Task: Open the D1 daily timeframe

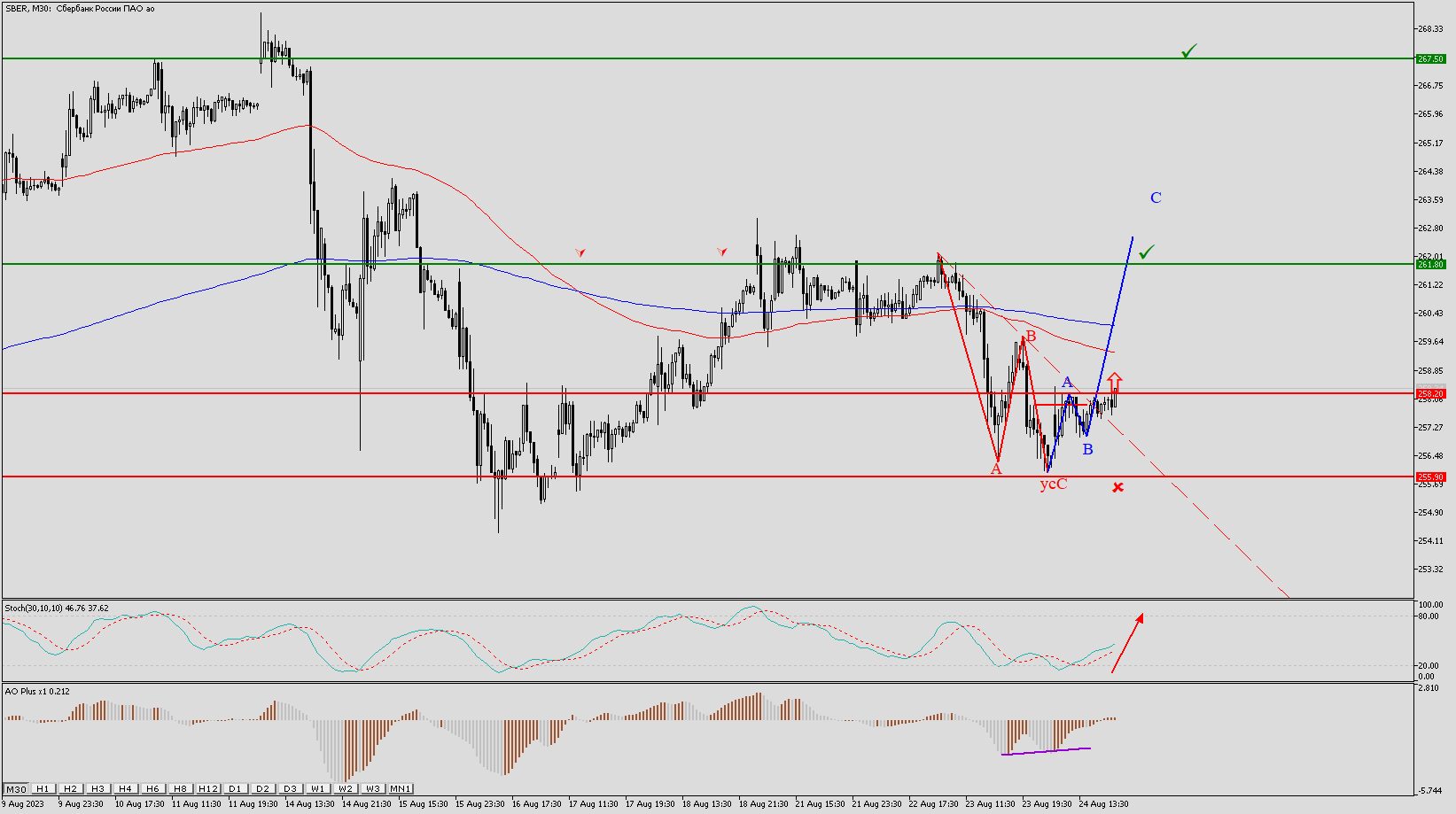Action: click(235, 788)
